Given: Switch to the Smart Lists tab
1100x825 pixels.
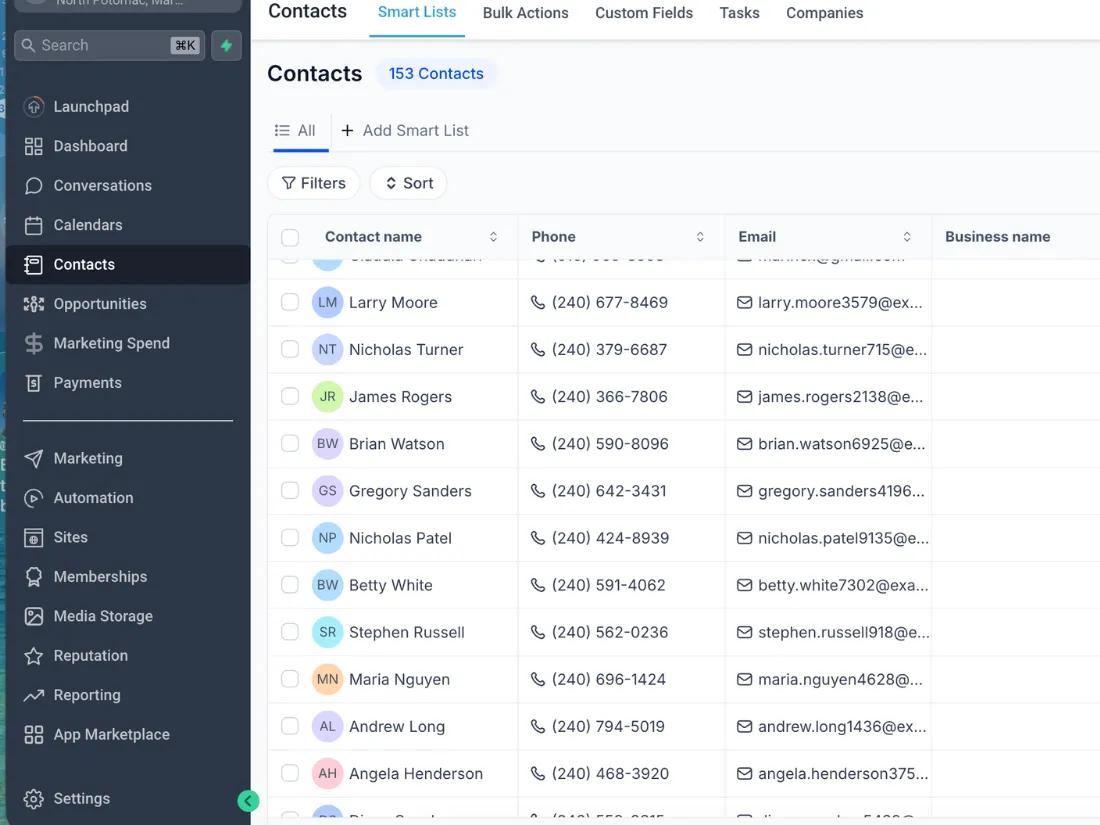Looking at the screenshot, I should [417, 13].
